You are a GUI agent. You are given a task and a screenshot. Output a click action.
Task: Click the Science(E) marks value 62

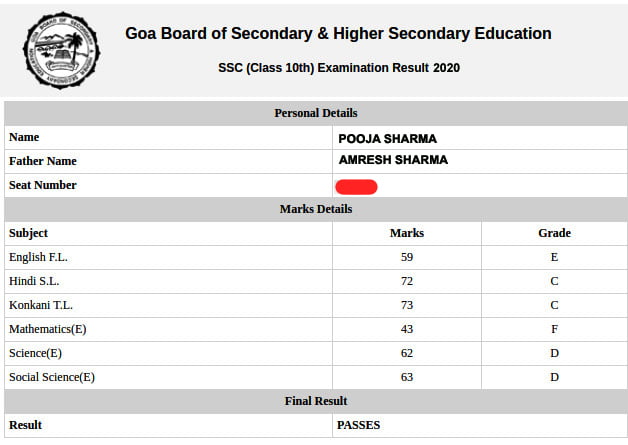tap(406, 353)
